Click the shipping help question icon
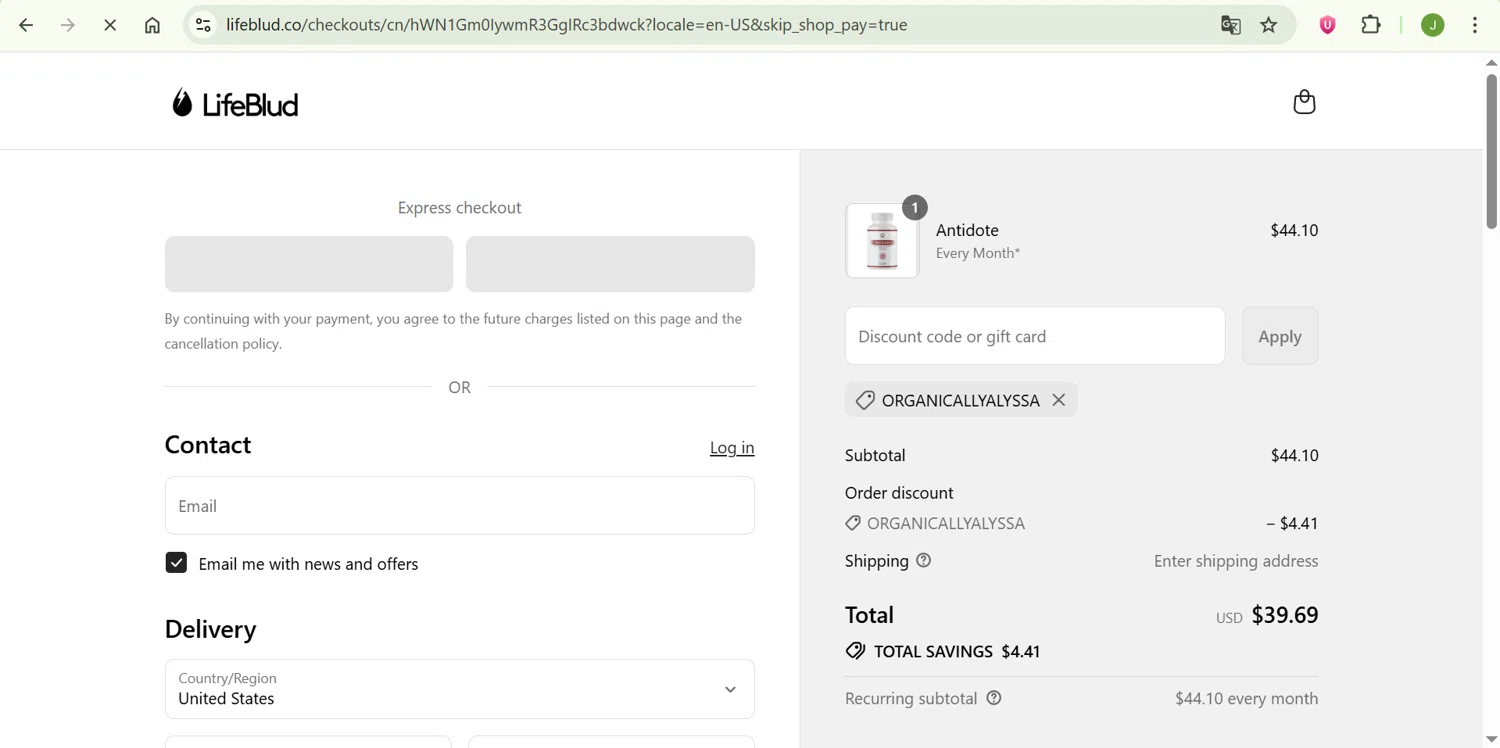 (x=924, y=560)
